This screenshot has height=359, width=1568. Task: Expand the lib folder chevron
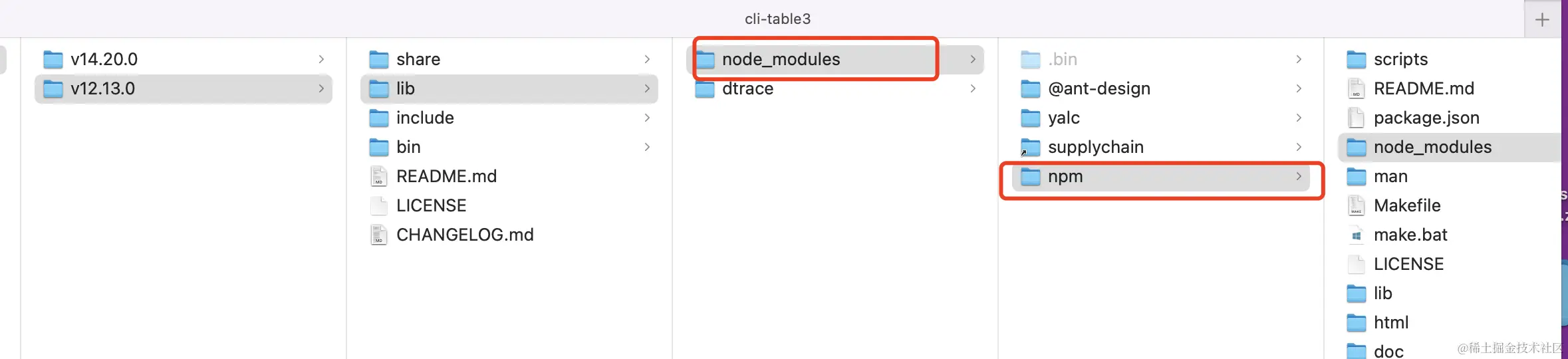pos(647,88)
